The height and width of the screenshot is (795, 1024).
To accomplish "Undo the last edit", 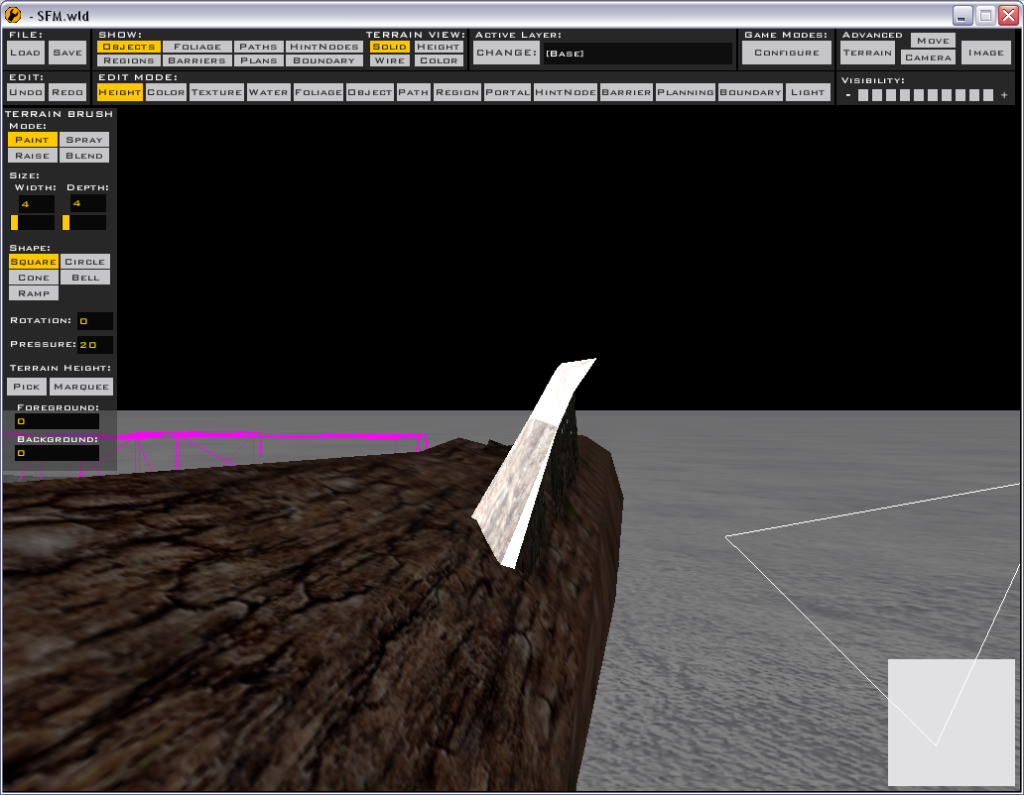I will tap(26, 92).
